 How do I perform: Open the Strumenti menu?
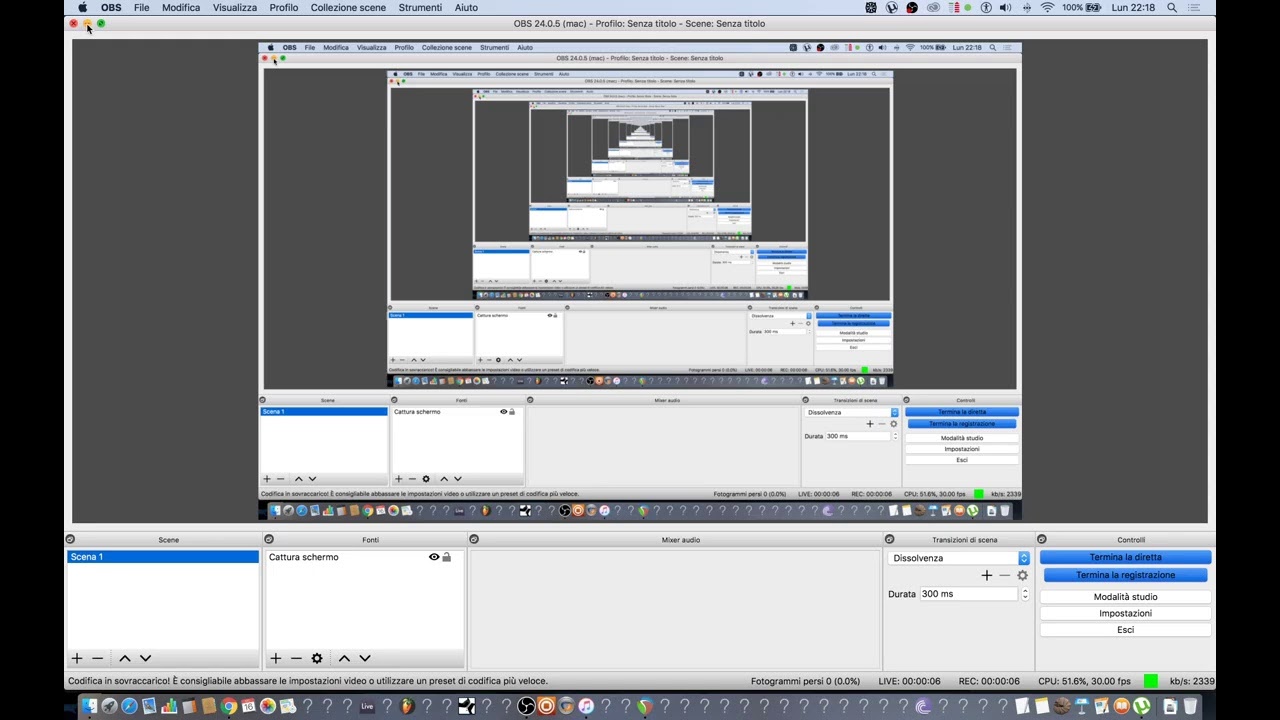pos(420,7)
